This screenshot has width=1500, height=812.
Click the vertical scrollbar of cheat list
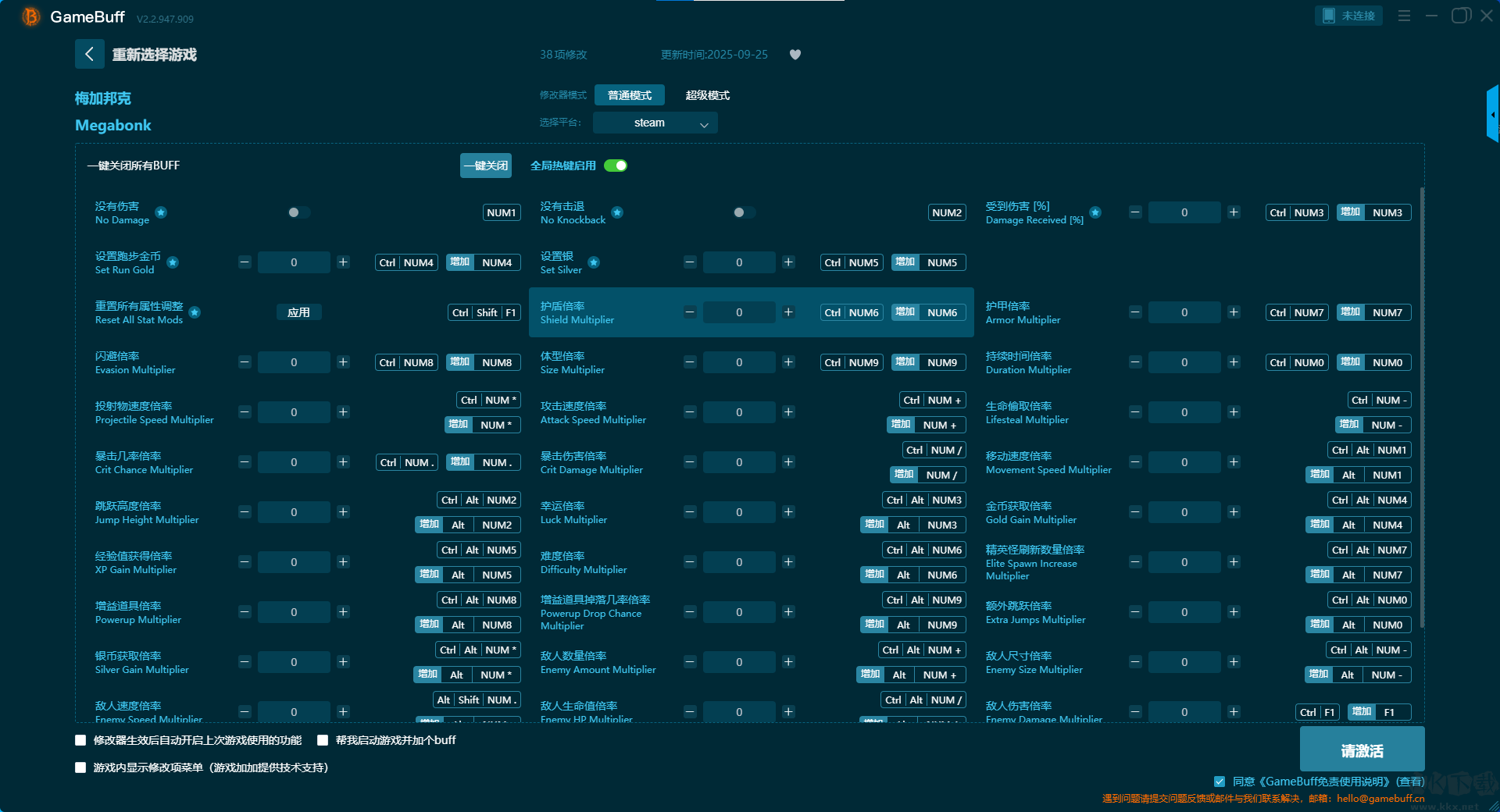pos(1422,406)
